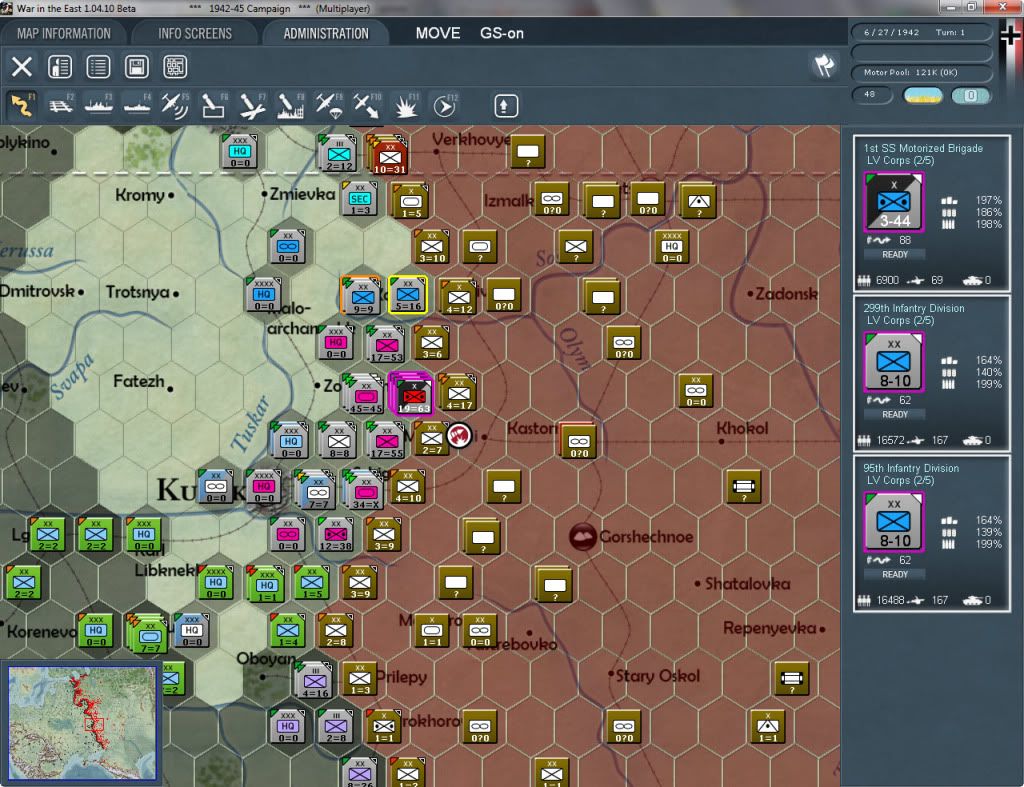This screenshot has height=787, width=1024.
Task: Select the Air transport (F9) paratrooper tool
Action: point(328,106)
